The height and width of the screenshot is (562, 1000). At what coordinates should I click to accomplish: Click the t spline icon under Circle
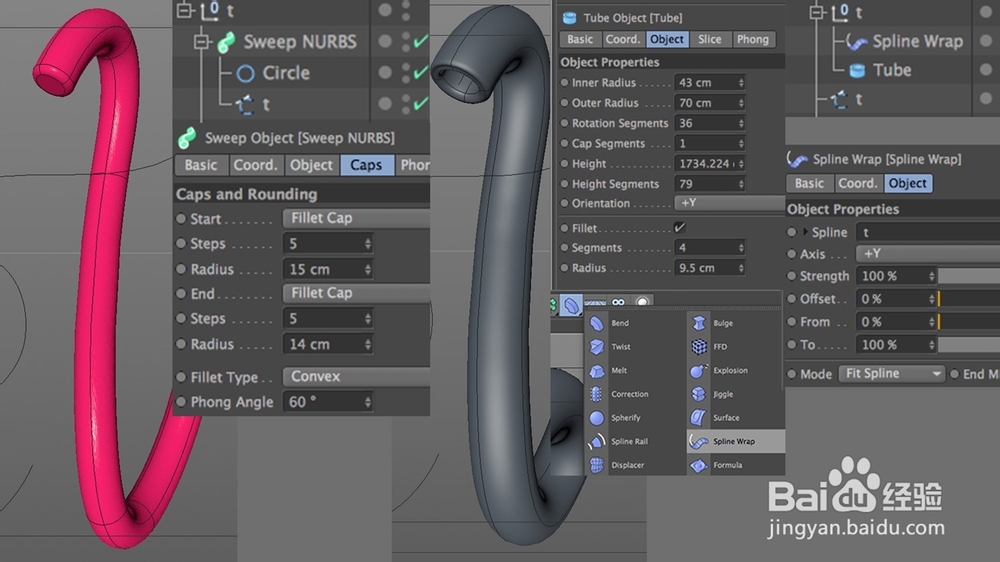point(246,104)
